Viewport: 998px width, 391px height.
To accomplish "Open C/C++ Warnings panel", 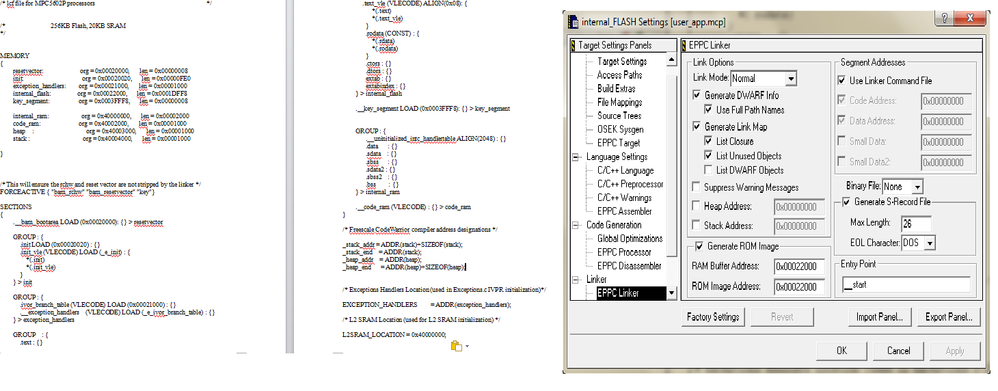I will pyautogui.click(x=624, y=197).
